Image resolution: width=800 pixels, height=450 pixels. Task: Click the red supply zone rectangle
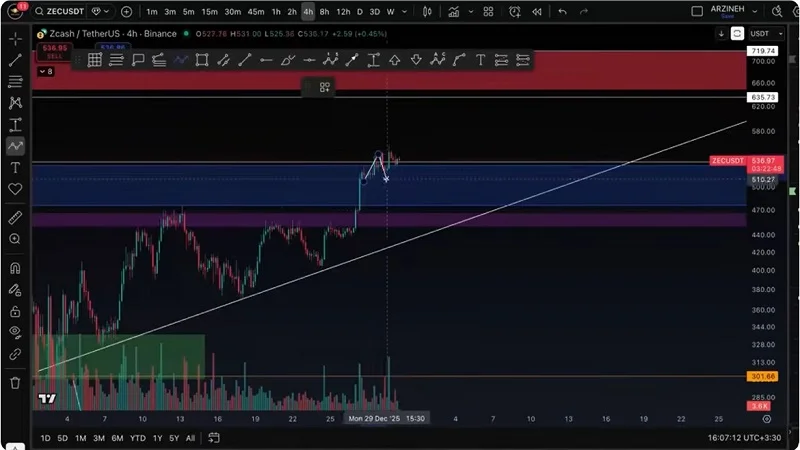(400, 70)
